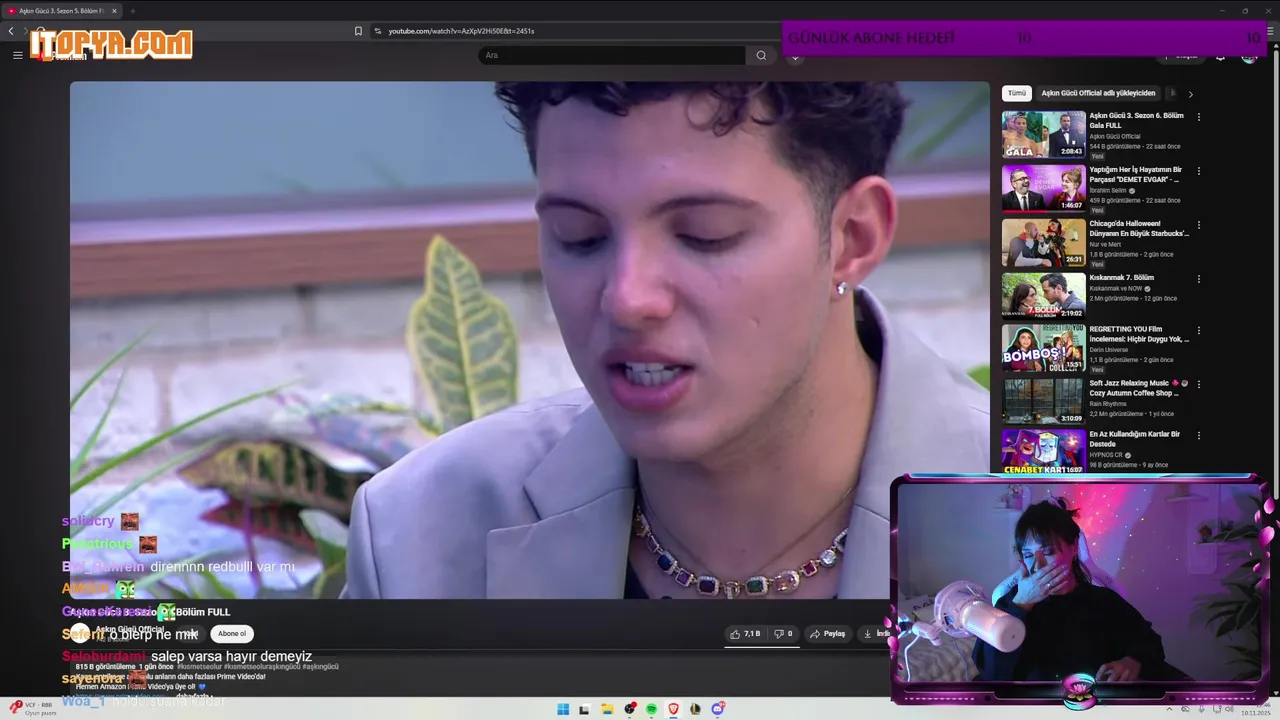Image resolution: width=1280 pixels, height=720 pixels.
Task: Click the 'Abone ol' subscribe button
Action: (x=232, y=634)
